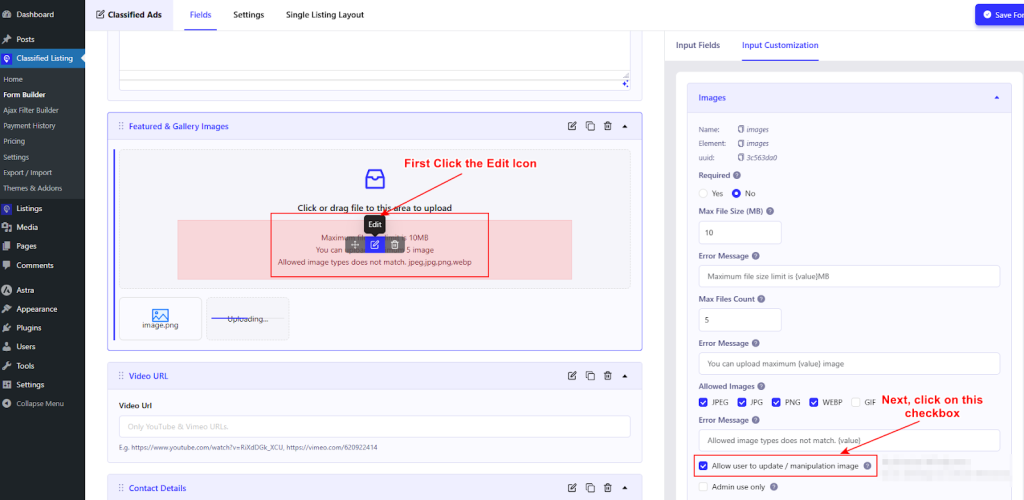
Task: Select Yes for Required
Action: coord(703,193)
